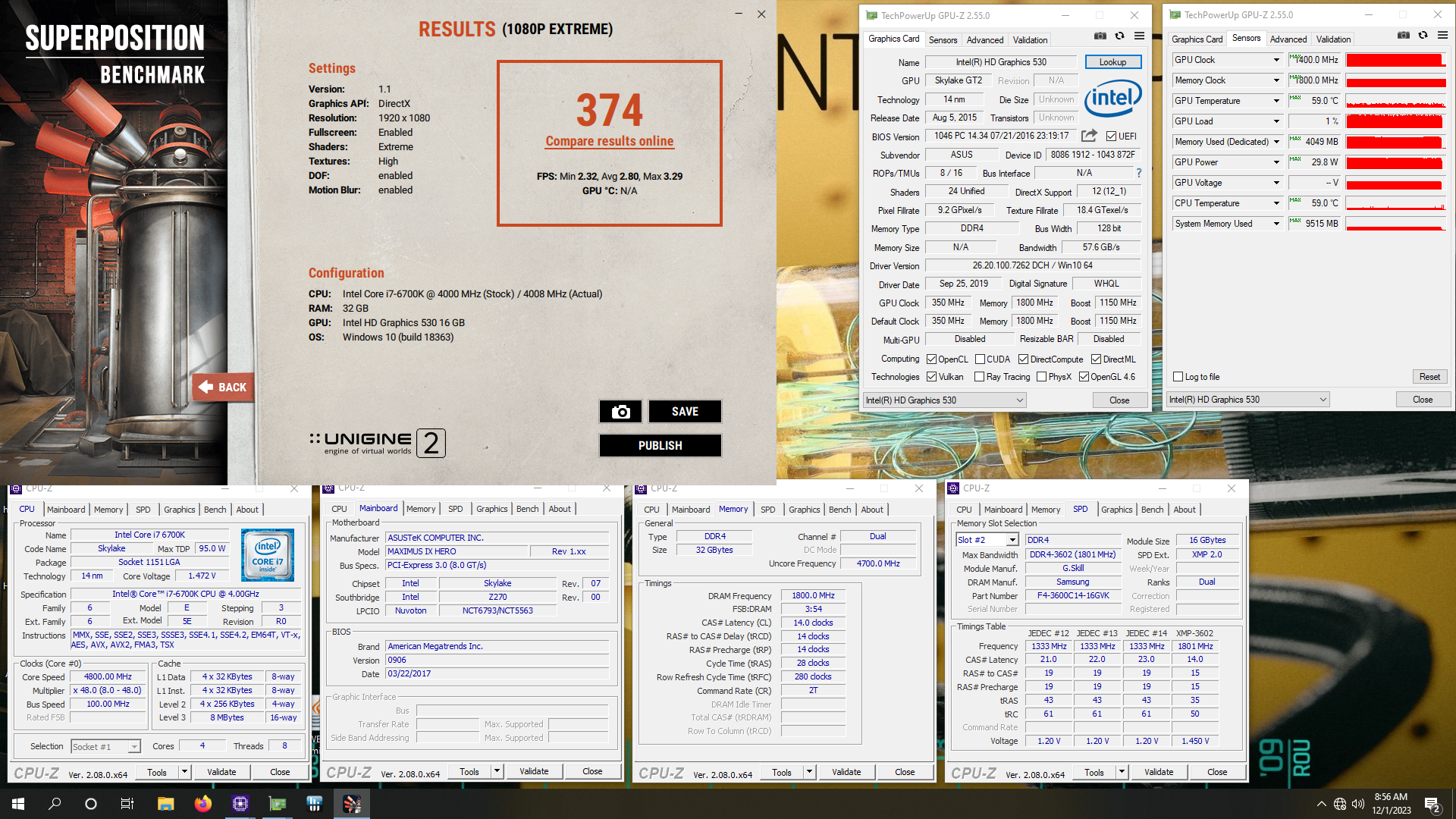Toggle the Vulkan checkbox
The image size is (1456, 819).
pyautogui.click(x=931, y=377)
